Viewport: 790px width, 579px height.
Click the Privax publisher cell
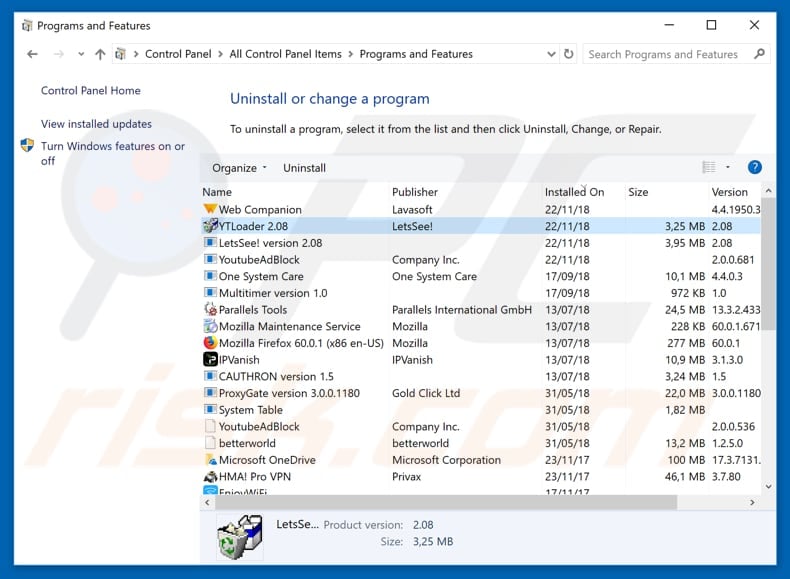(x=407, y=476)
